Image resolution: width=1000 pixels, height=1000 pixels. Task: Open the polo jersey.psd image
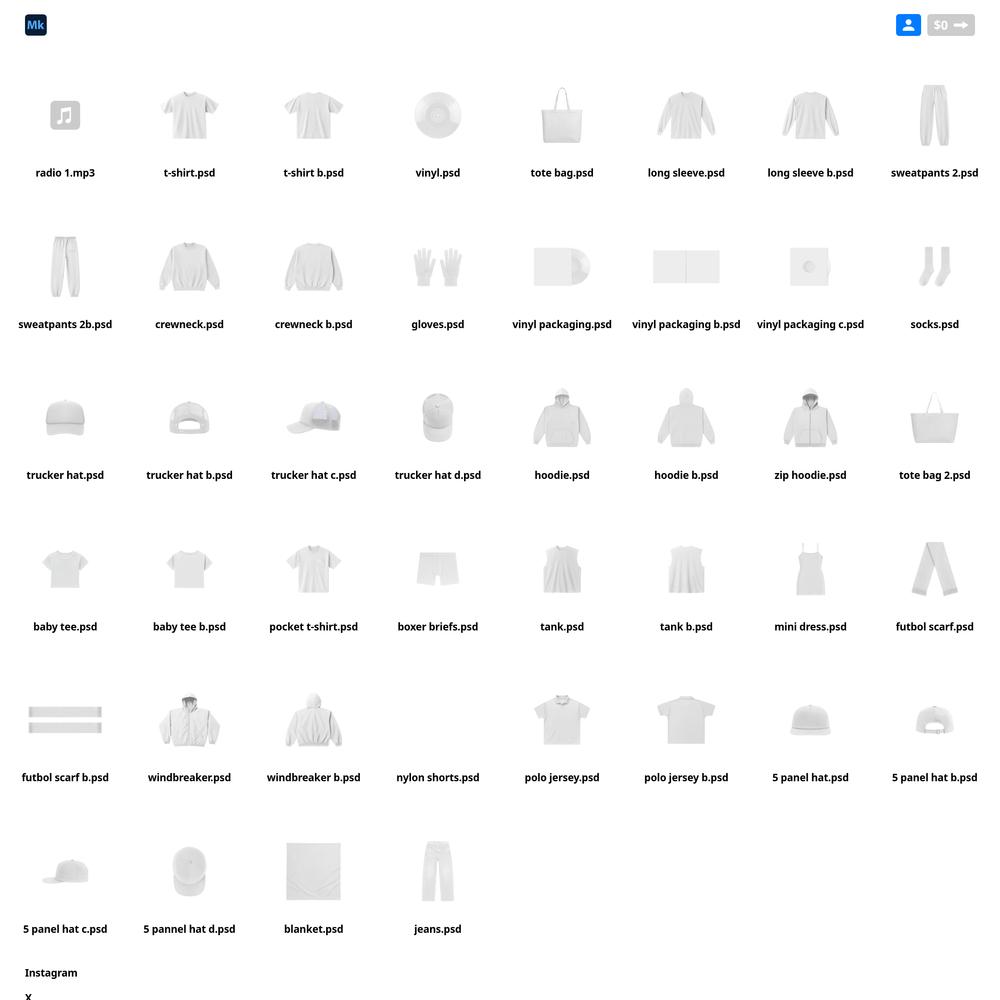point(562,720)
